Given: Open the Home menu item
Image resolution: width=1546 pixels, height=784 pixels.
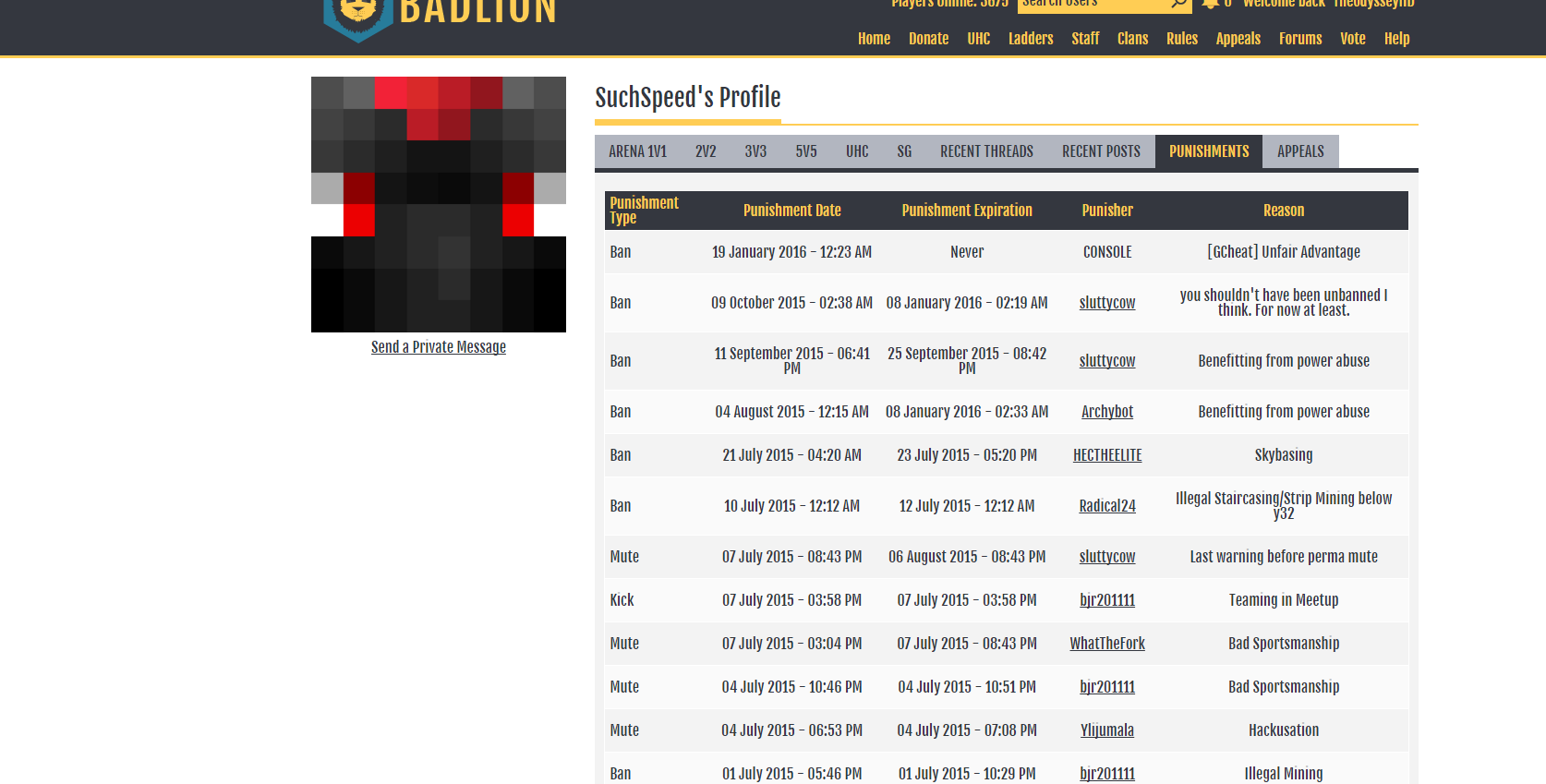Looking at the screenshot, I should [874, 39].
